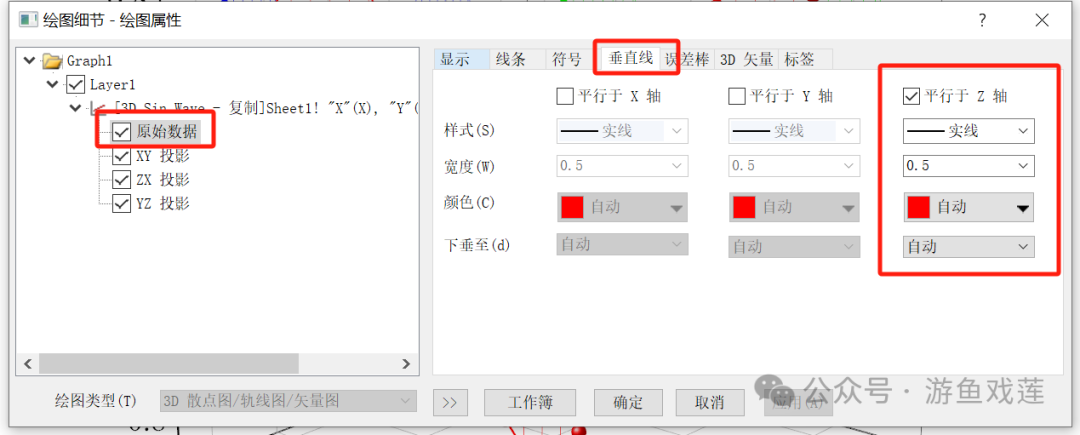Open the Z-axis red 自动 color picker
Screen dimensions: 1080x435
click(968, 207)
